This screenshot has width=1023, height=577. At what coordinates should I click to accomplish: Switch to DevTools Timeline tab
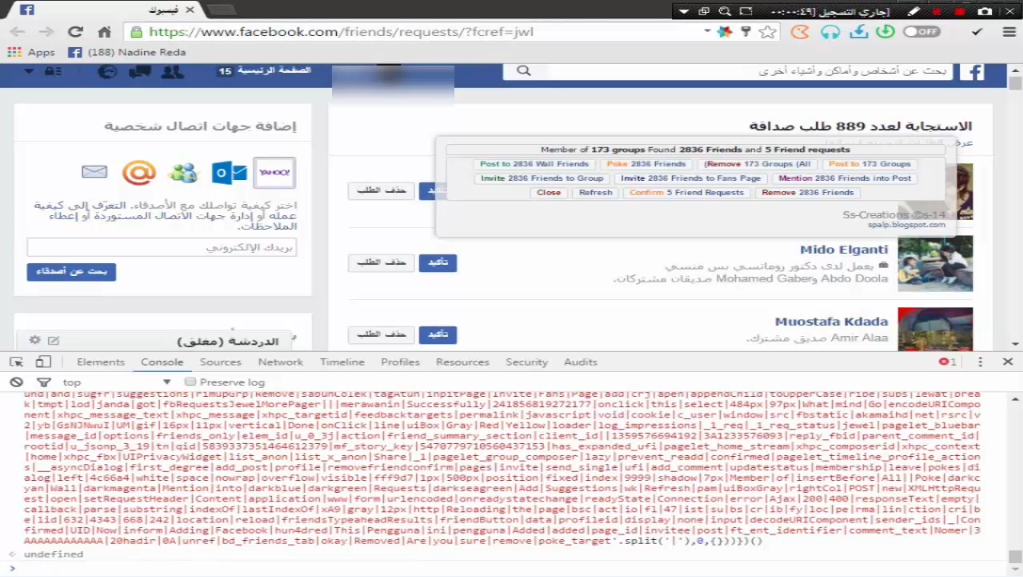point(342,362)
